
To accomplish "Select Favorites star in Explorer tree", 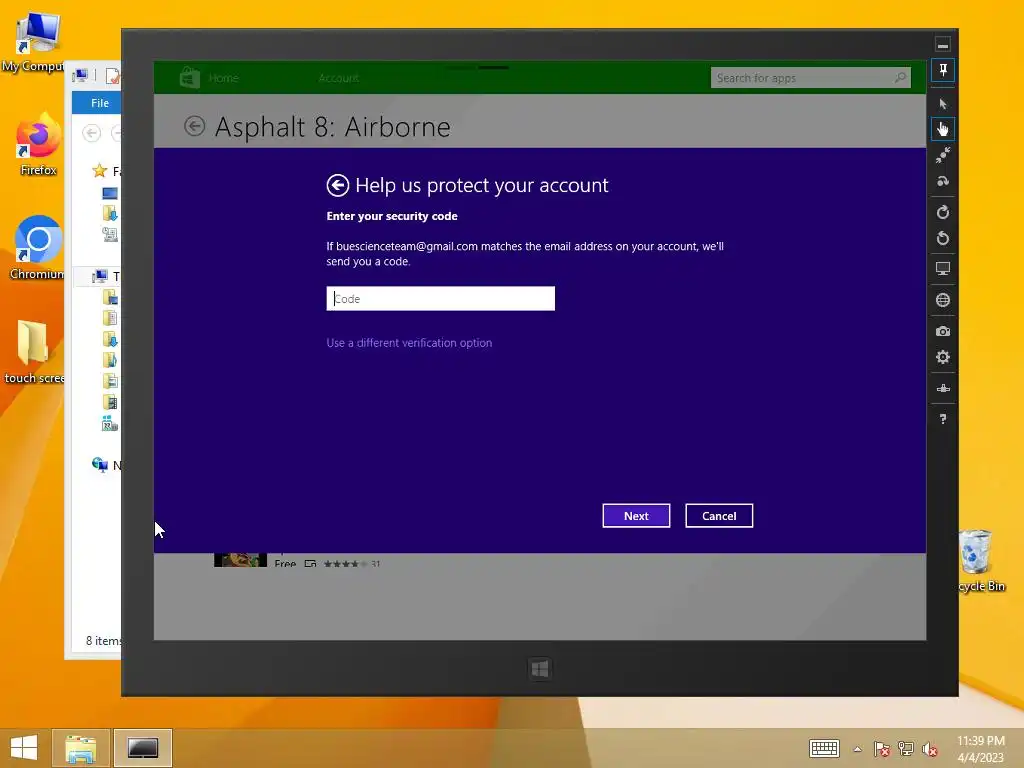I will coord(99,171).
